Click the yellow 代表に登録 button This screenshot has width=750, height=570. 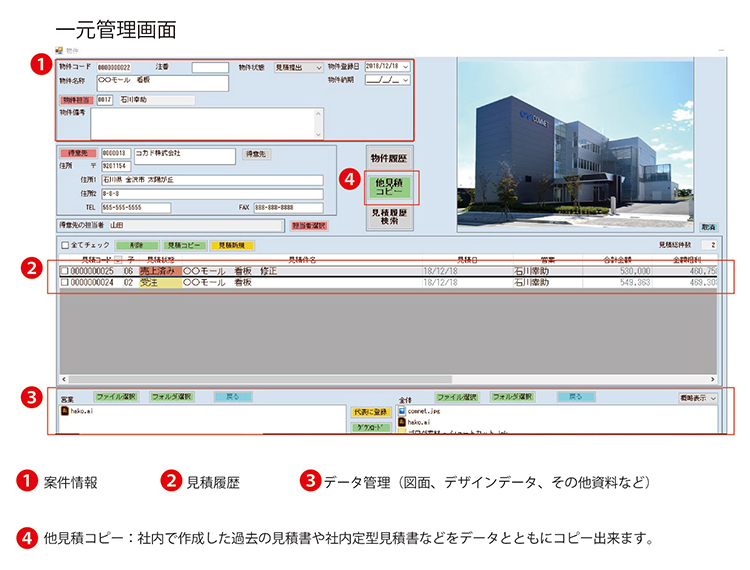[x=371, y=412]
